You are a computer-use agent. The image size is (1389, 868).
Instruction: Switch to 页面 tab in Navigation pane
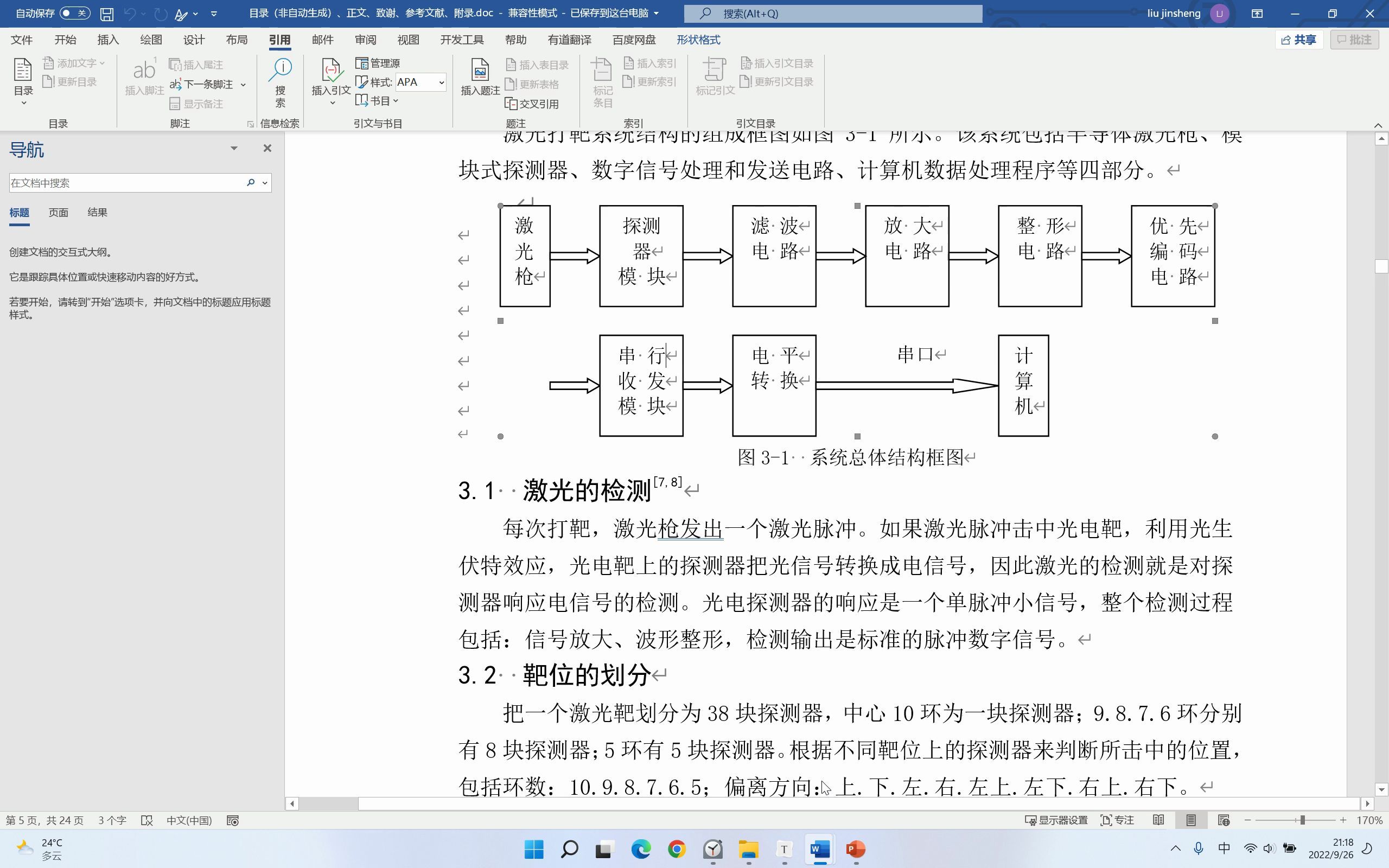coord(58,211)
